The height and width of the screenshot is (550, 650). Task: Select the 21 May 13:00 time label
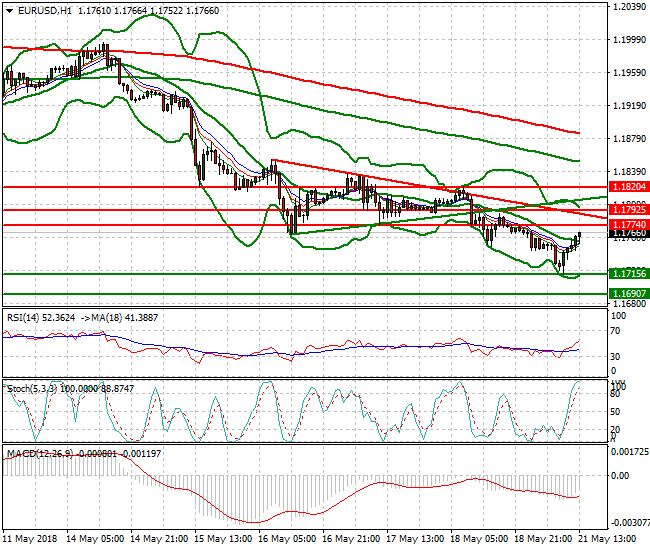click(607, 539)
